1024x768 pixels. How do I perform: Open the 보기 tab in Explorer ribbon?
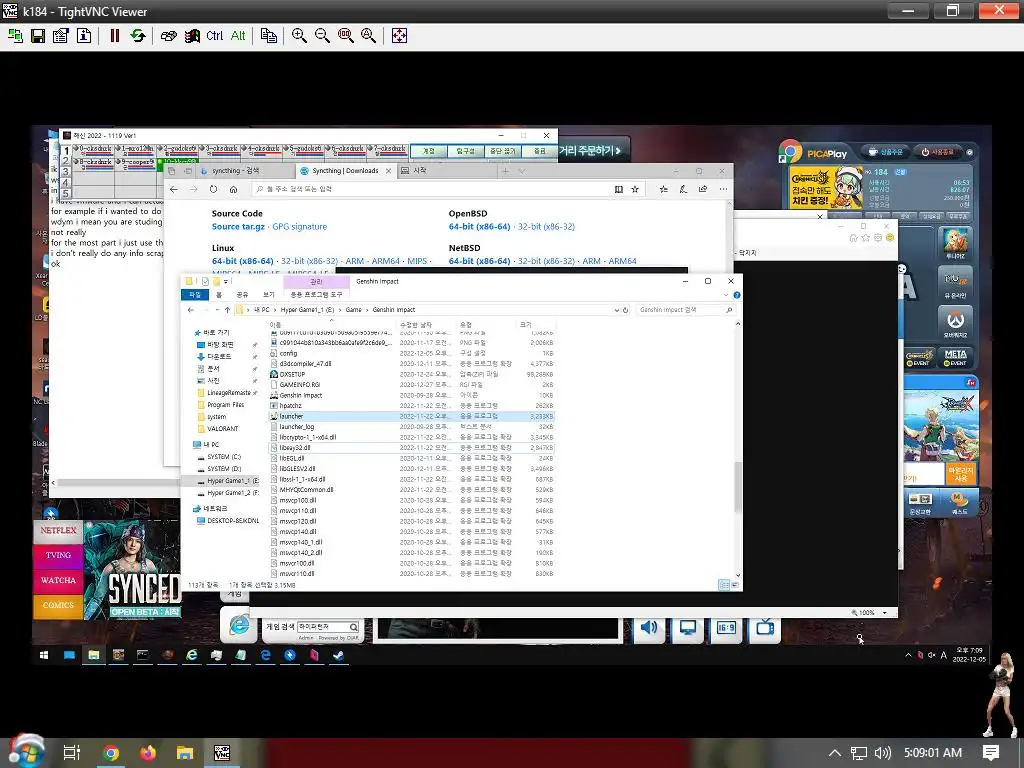coord(268,295)
